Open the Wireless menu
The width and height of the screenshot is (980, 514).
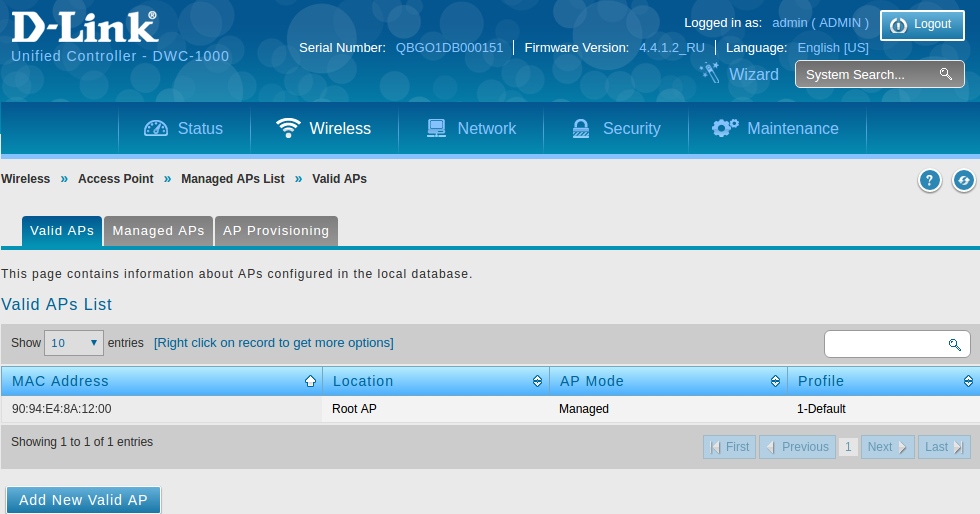324,129
